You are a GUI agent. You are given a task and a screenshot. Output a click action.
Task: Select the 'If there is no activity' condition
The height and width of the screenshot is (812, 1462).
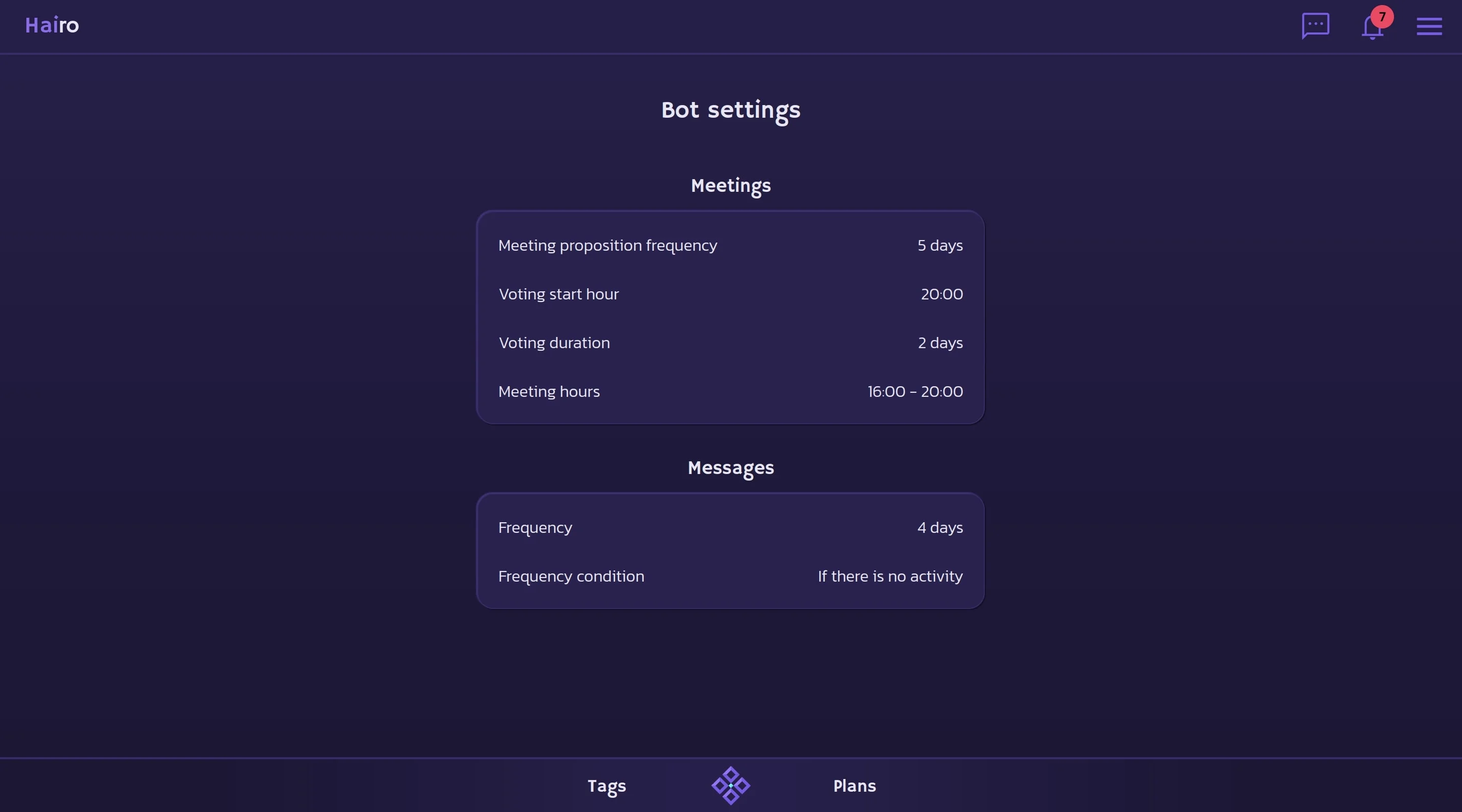pos(889,577)
